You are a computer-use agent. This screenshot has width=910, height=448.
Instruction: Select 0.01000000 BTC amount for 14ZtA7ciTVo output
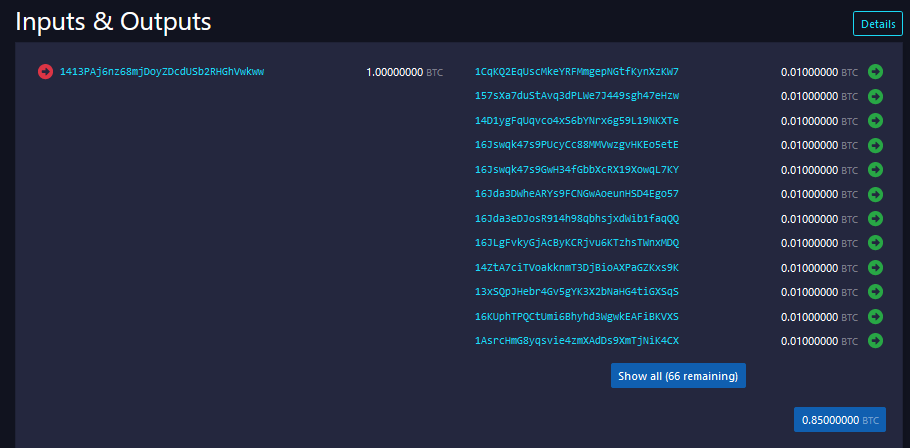click(819, 268)
